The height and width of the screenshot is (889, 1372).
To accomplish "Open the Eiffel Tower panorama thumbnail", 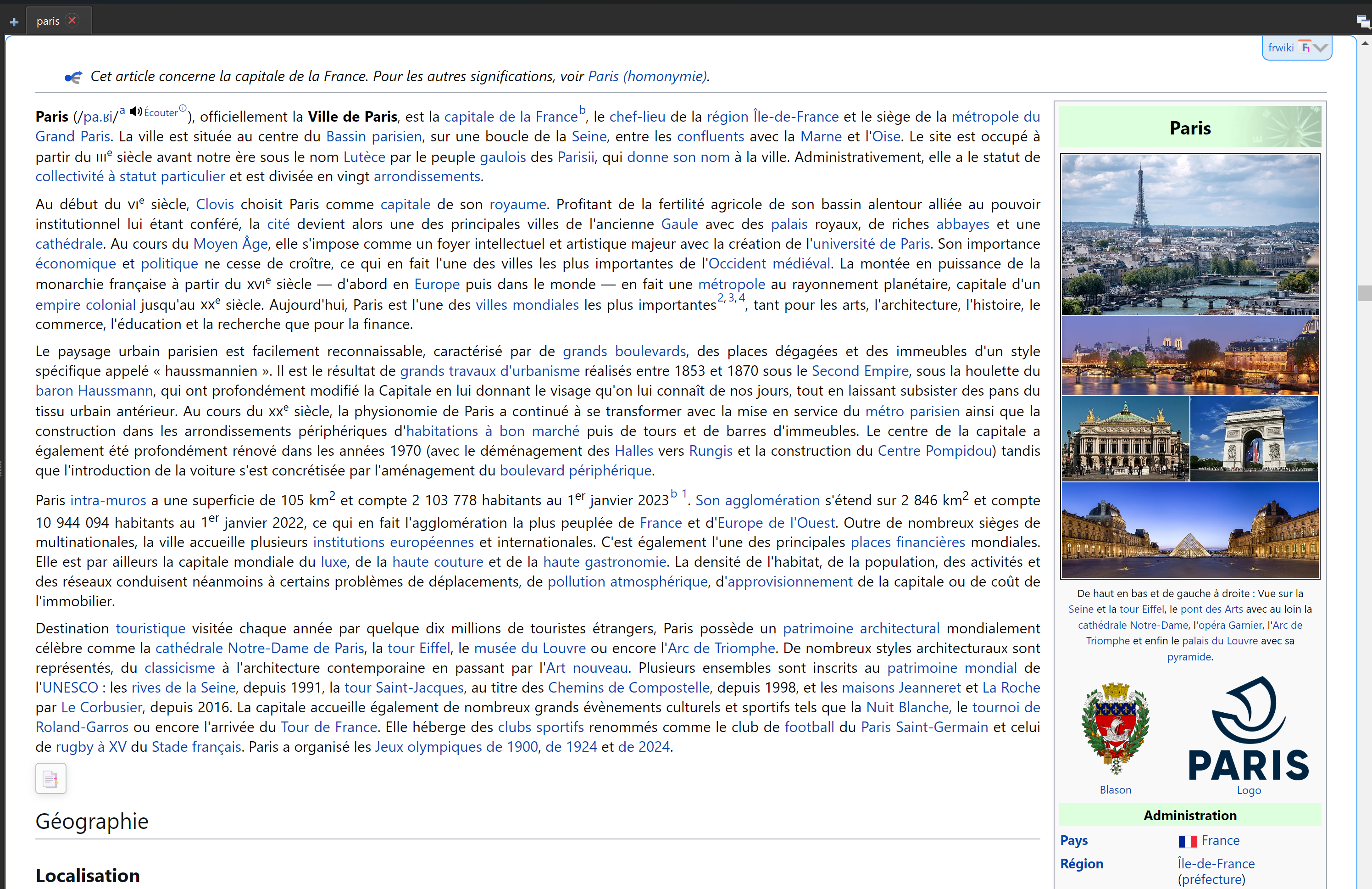I will 1189,235.
